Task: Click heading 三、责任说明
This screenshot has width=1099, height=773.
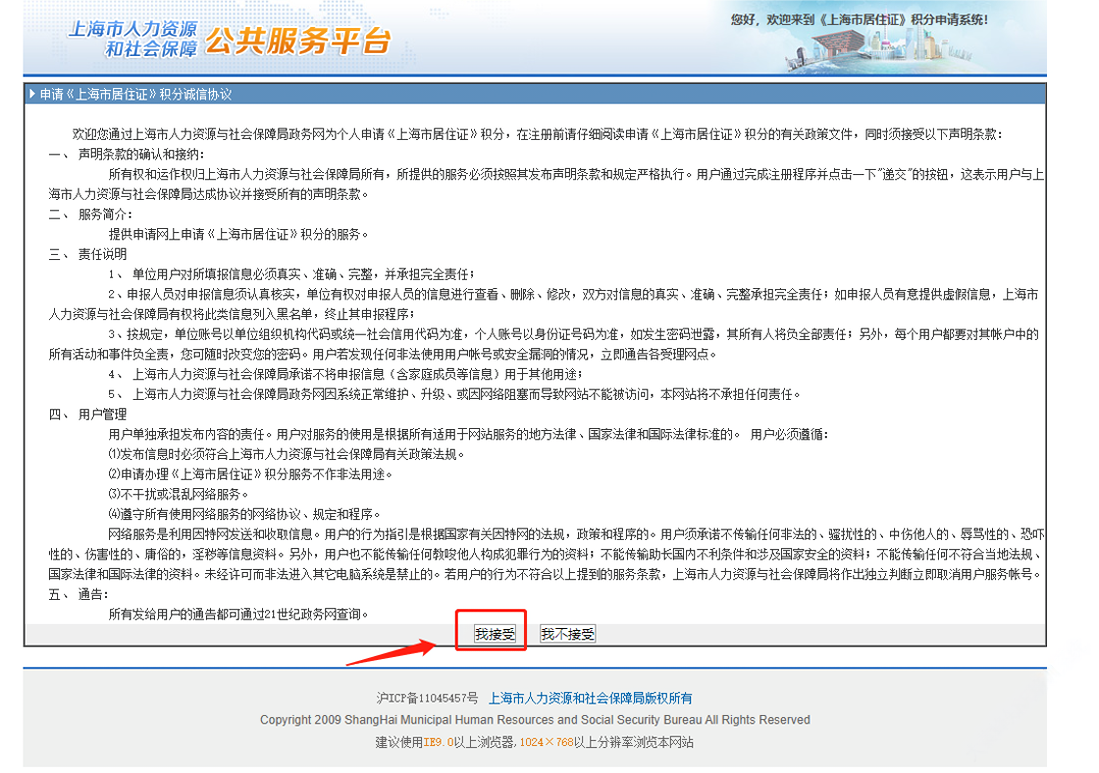Action: pos(88,254)
